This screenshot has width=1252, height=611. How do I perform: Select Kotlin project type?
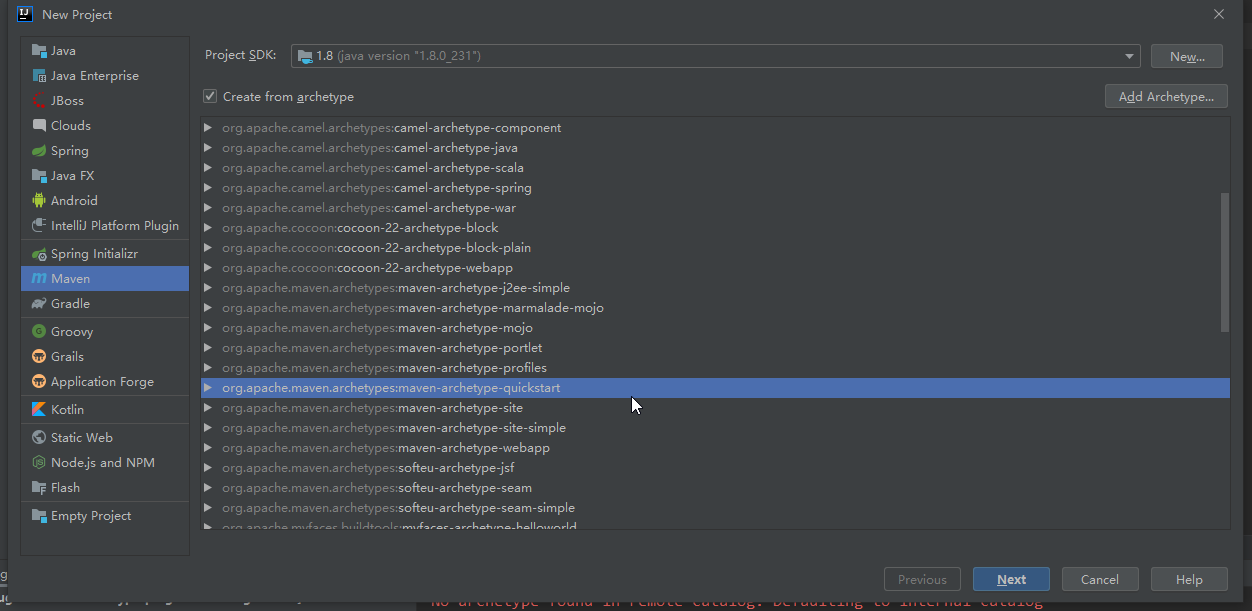pos(105,410)
